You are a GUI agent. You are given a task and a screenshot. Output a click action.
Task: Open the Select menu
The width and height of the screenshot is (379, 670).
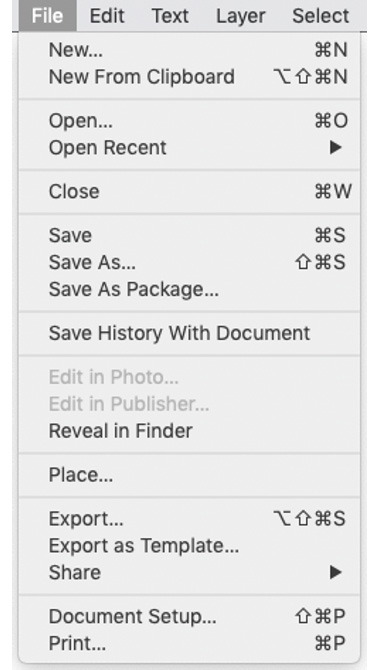pyautogui.click(x=320, y=16)
